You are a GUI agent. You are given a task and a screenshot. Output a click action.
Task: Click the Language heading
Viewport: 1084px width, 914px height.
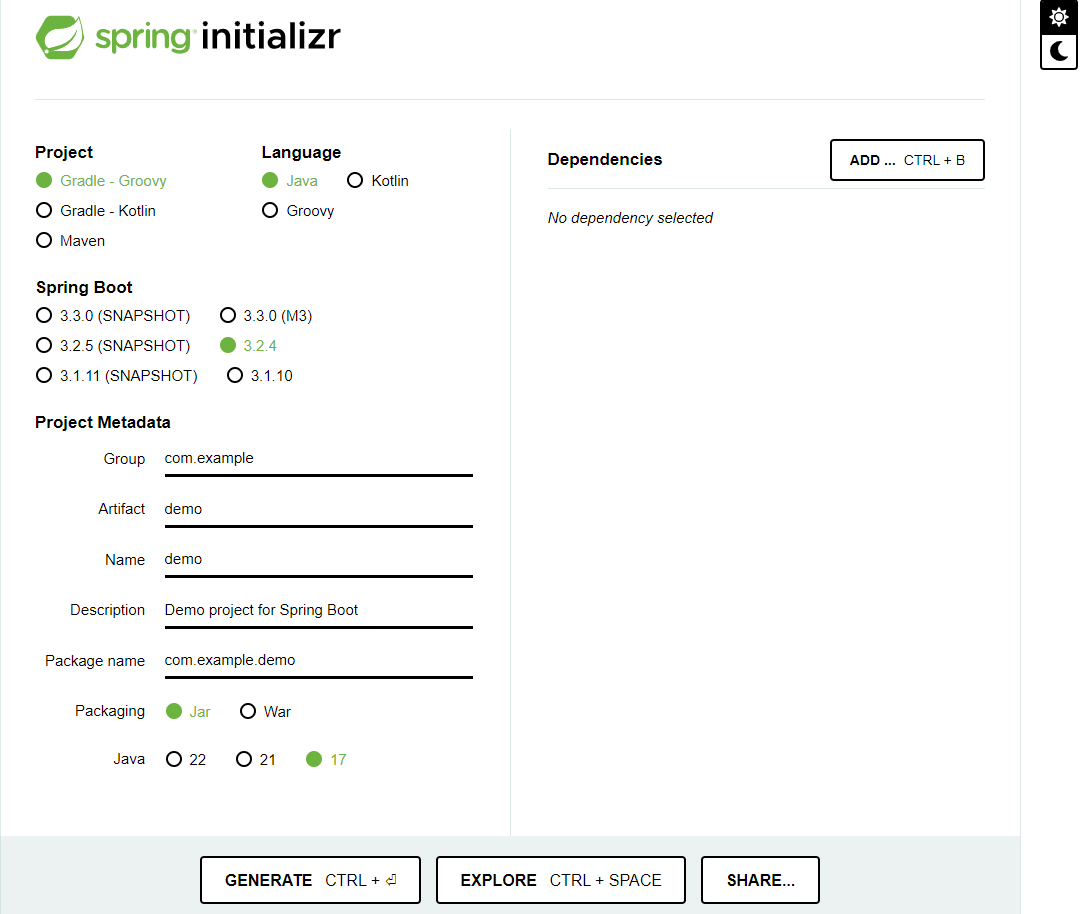(301, 153)
